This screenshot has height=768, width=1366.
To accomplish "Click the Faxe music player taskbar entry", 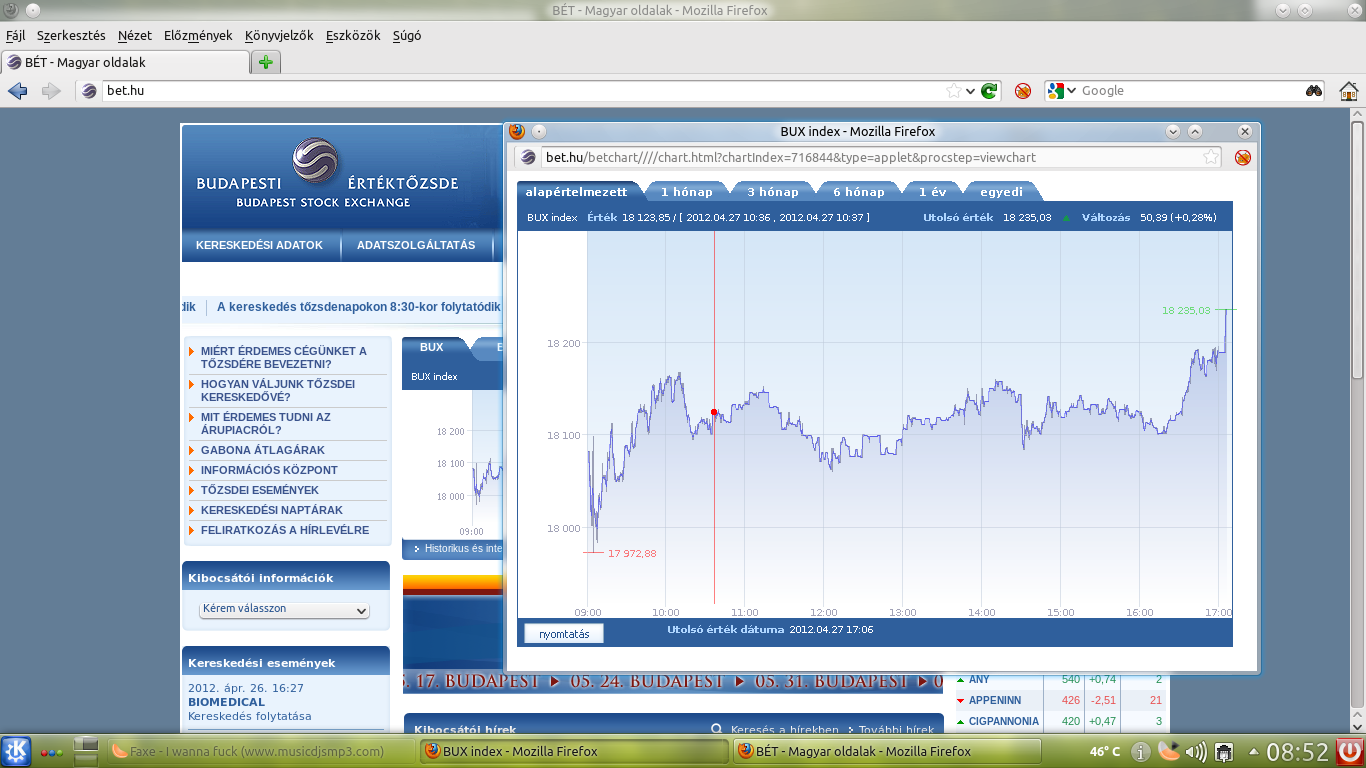I will coord(261,751).
